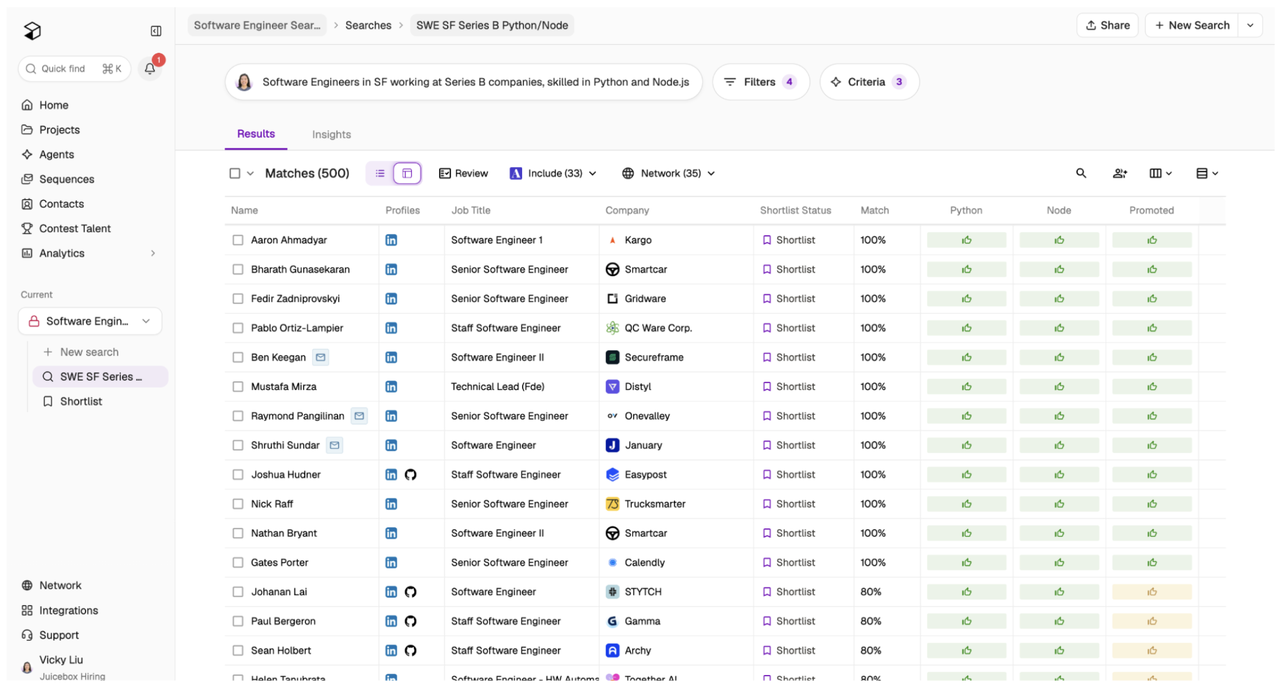Viewport: 1280px width, 692px height.
Task: Check the box for Aaron Ahmadyar
Action: coord(238,240)
